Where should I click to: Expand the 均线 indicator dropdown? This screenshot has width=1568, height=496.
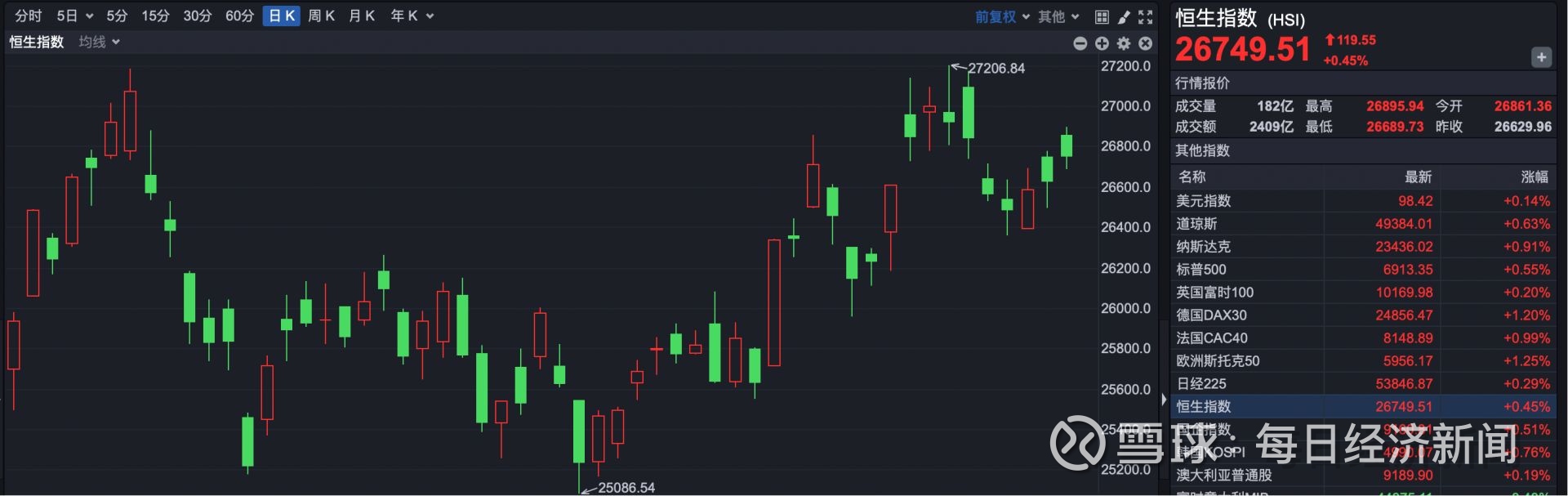coord(100,42)
